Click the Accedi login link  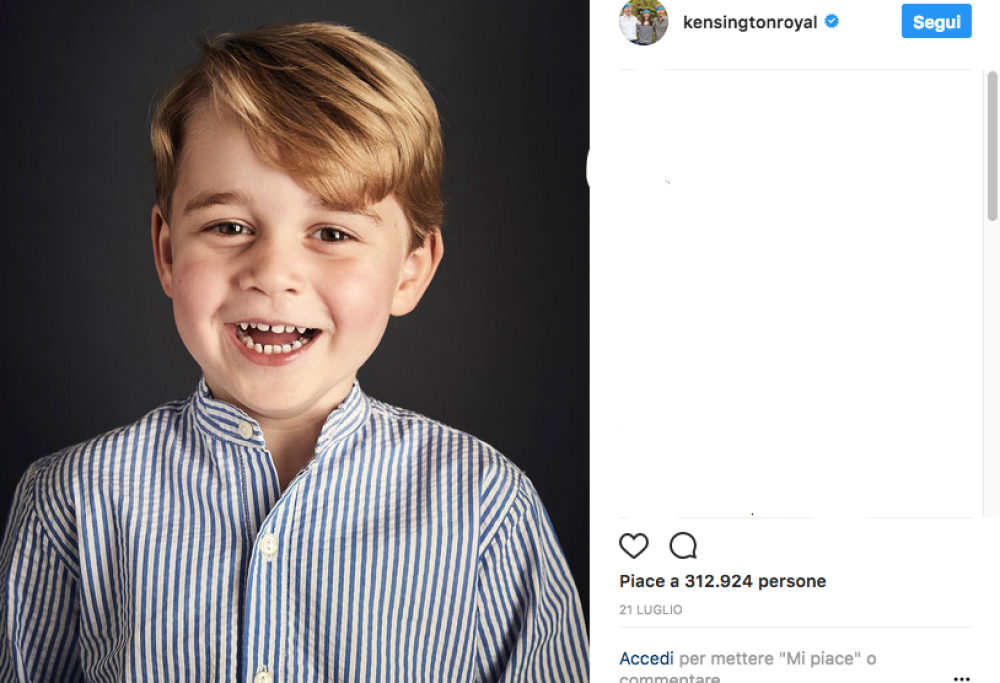pyautogui.click(x=646, y=658)
